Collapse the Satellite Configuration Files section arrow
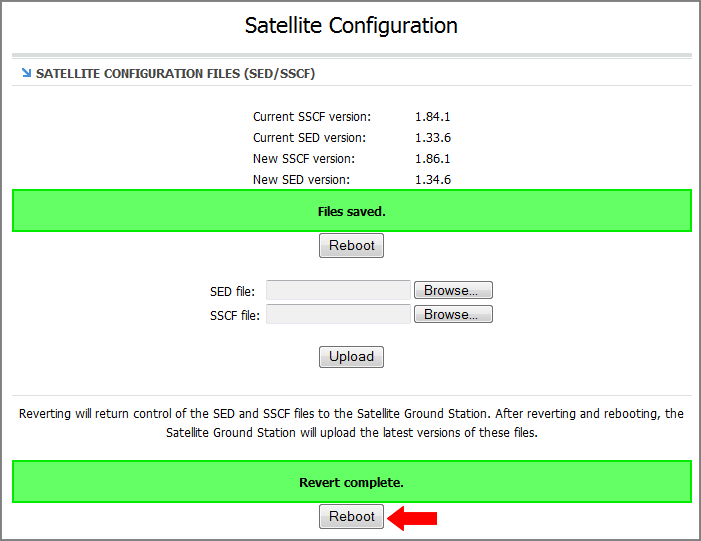 pyautogui.click(x=25, y=74)
